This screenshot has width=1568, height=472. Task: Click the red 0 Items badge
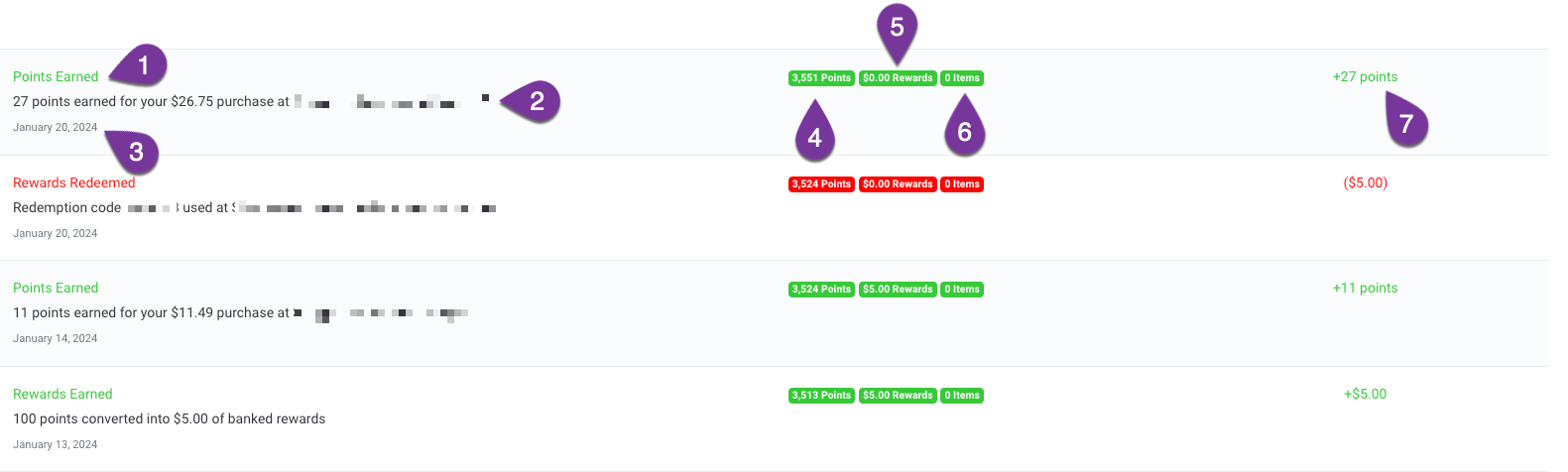click(x=962, y=183)
